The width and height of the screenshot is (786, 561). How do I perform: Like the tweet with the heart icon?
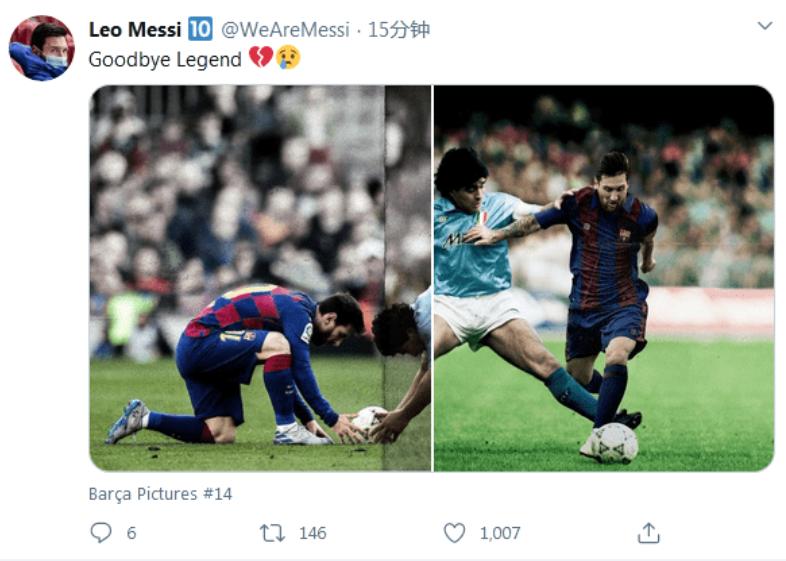[x=454, y=533]
